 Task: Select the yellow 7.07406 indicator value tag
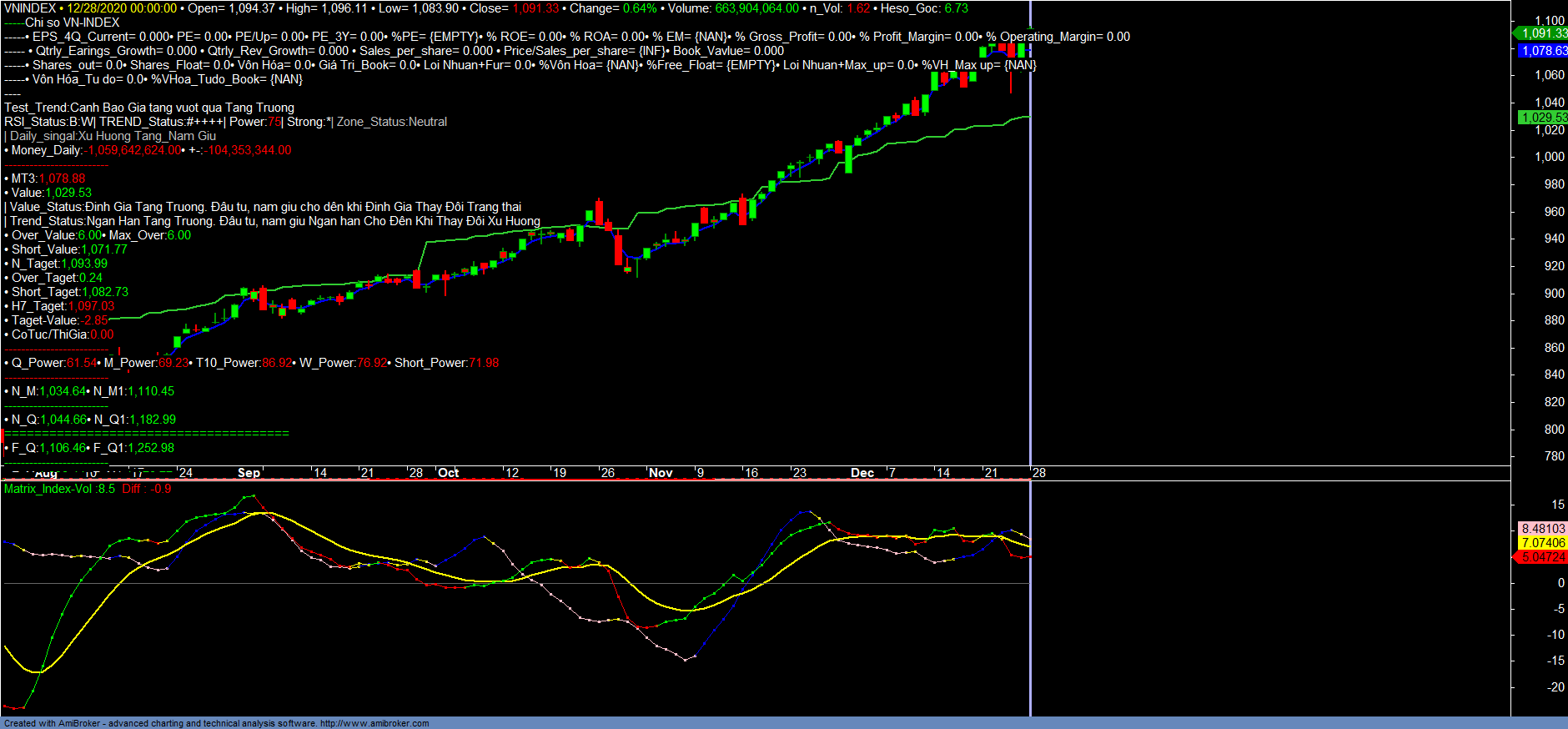(x=1542, y=543)
